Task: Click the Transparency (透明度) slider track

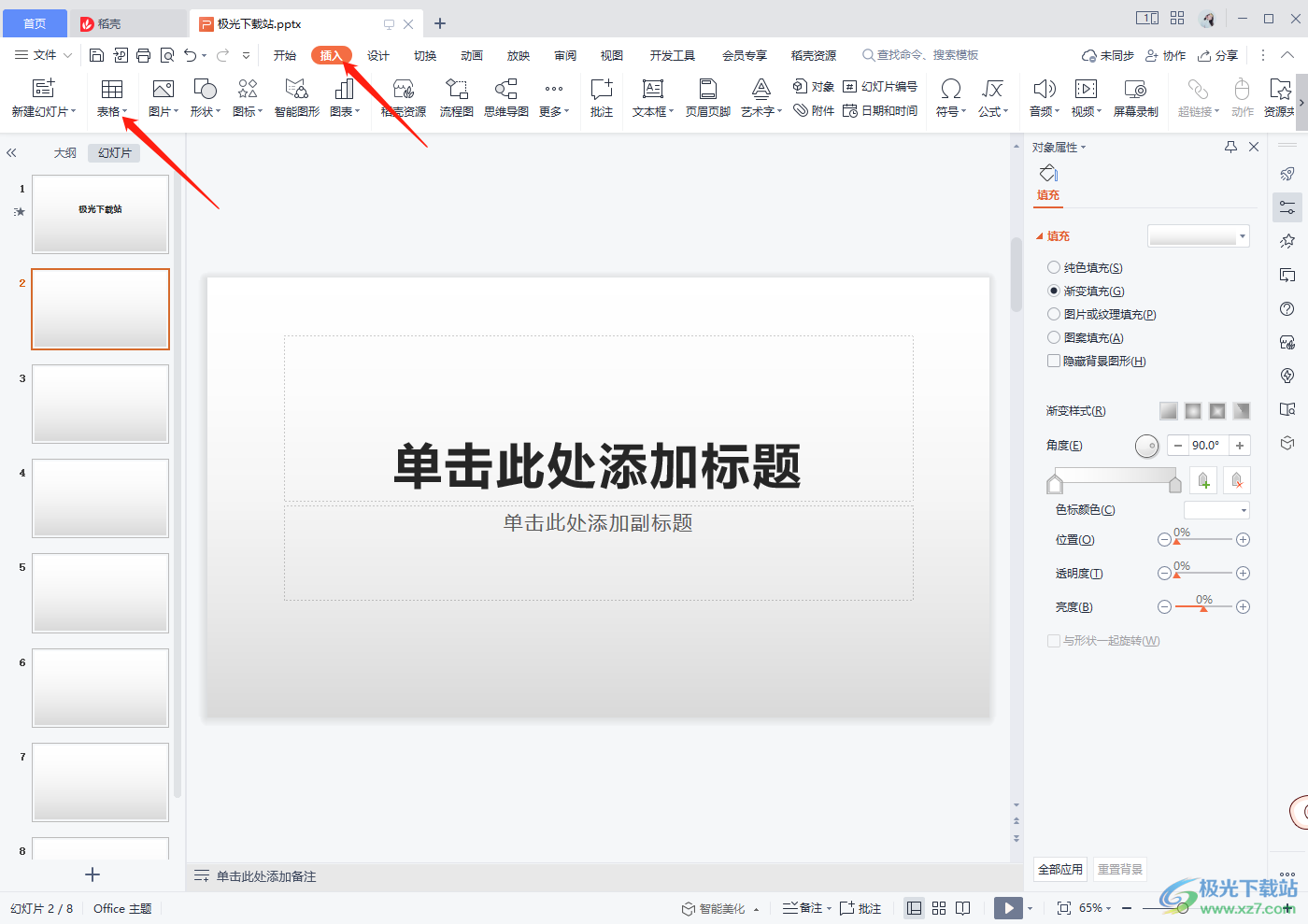Action: [x=1203, y=573]
